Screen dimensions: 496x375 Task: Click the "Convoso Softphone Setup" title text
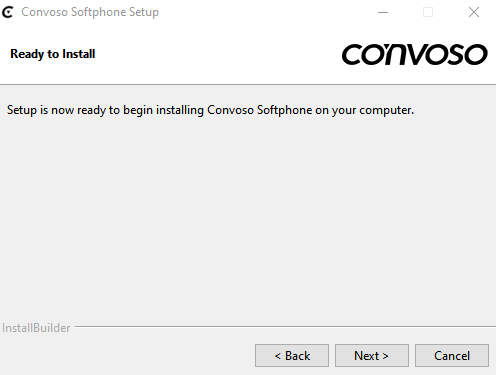(x=90, y=12)
